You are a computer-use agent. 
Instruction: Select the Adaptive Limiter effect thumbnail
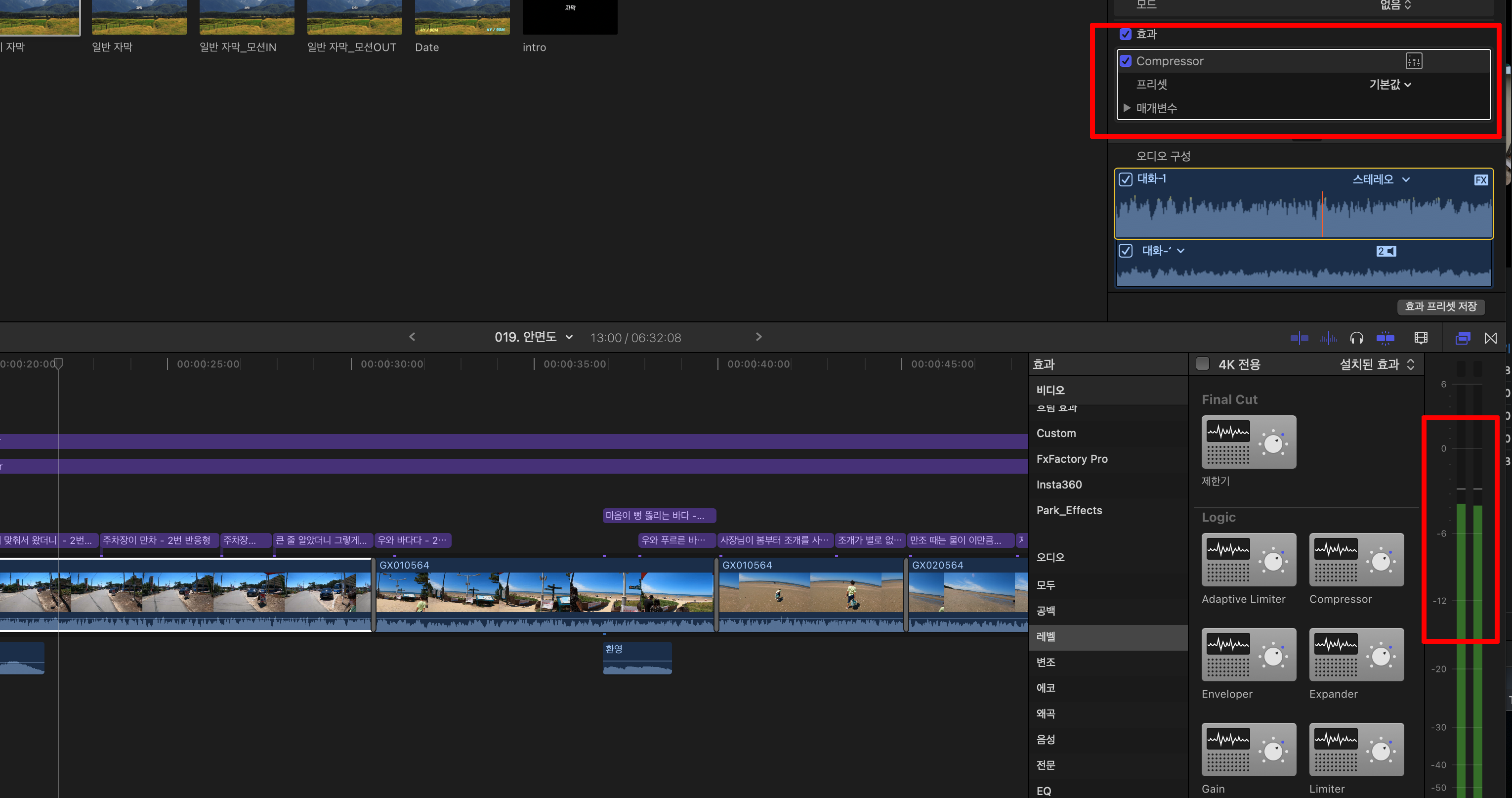[x=1249, y=560]
